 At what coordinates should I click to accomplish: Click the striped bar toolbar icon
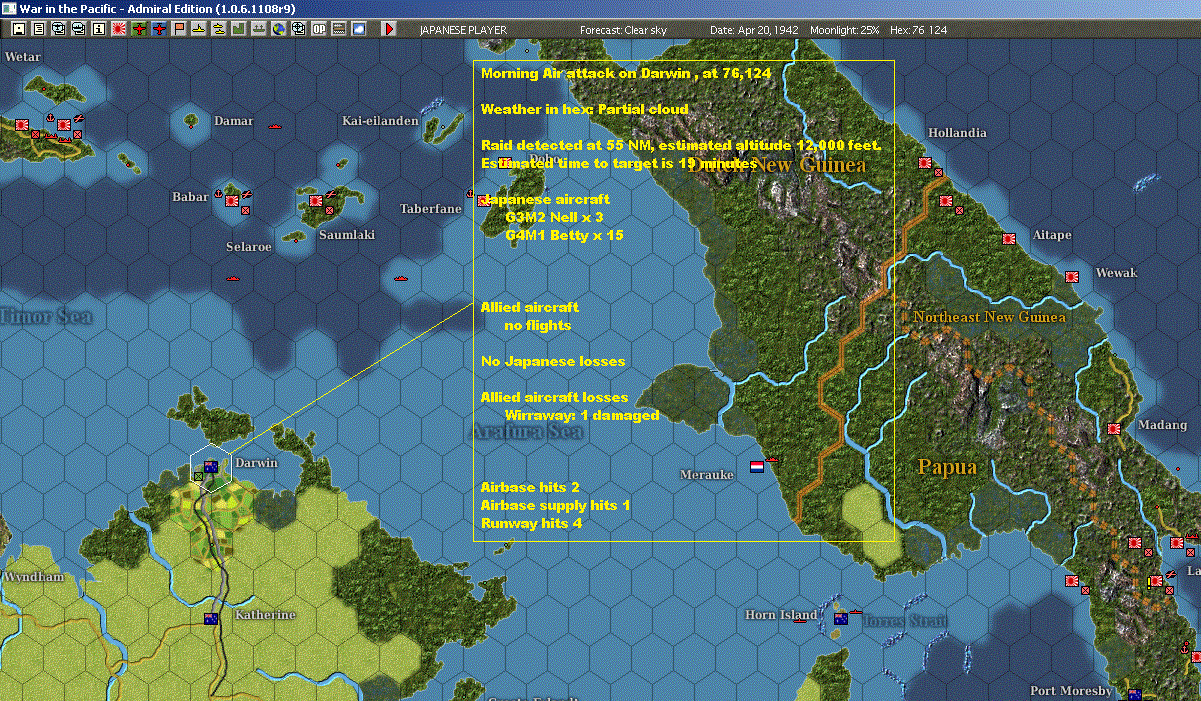[x=339, y=29]
